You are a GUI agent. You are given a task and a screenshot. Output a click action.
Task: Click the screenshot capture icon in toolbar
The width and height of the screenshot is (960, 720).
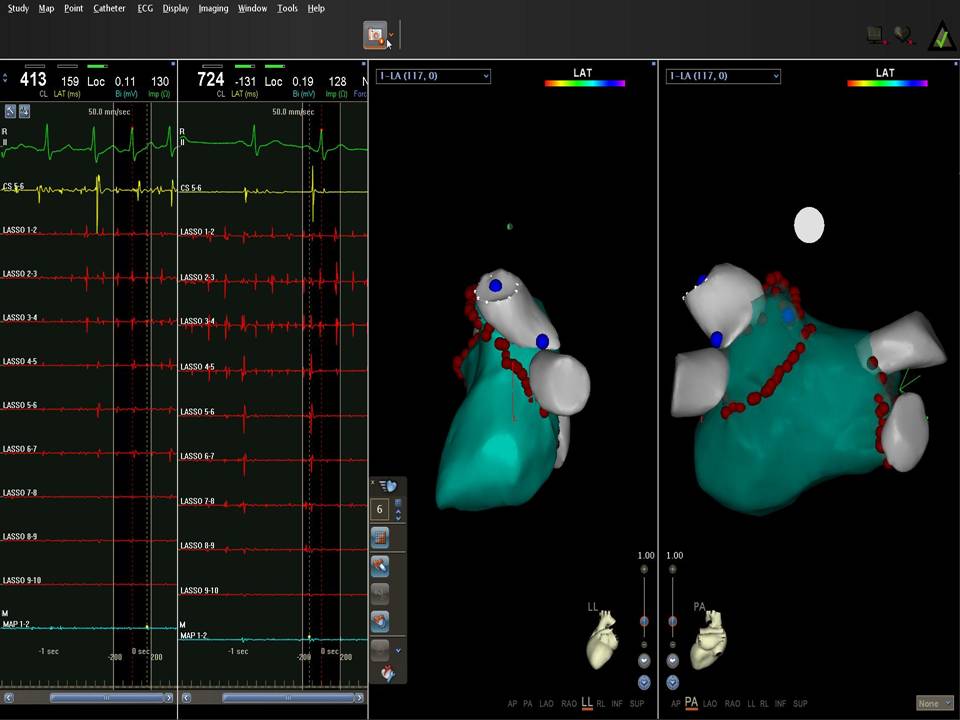[x=375, y=35]
